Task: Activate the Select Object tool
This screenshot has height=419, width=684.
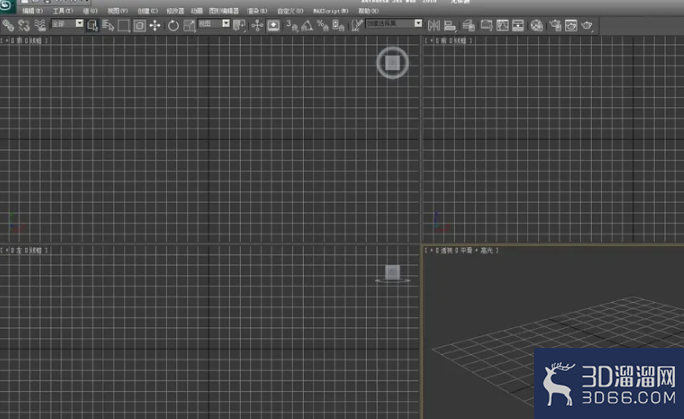Action: click(x=92, y=25)
